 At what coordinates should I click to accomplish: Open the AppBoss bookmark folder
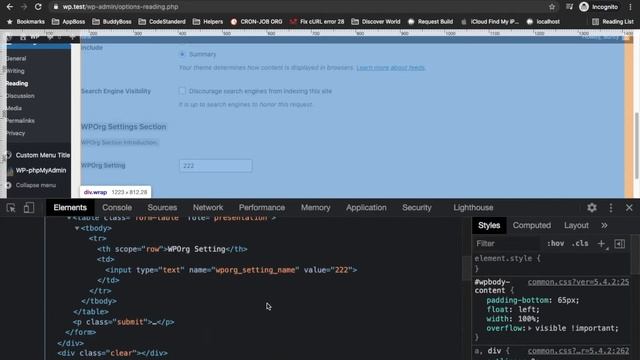pyautogui.click(x=69, y=22)
